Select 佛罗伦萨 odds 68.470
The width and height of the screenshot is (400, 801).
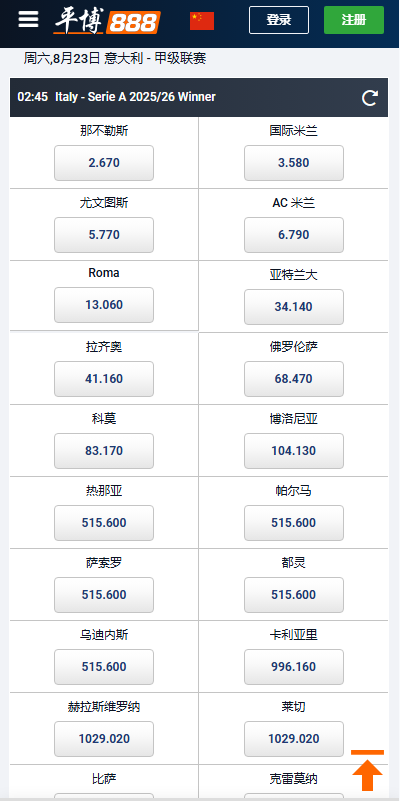(x=294, y=379)
